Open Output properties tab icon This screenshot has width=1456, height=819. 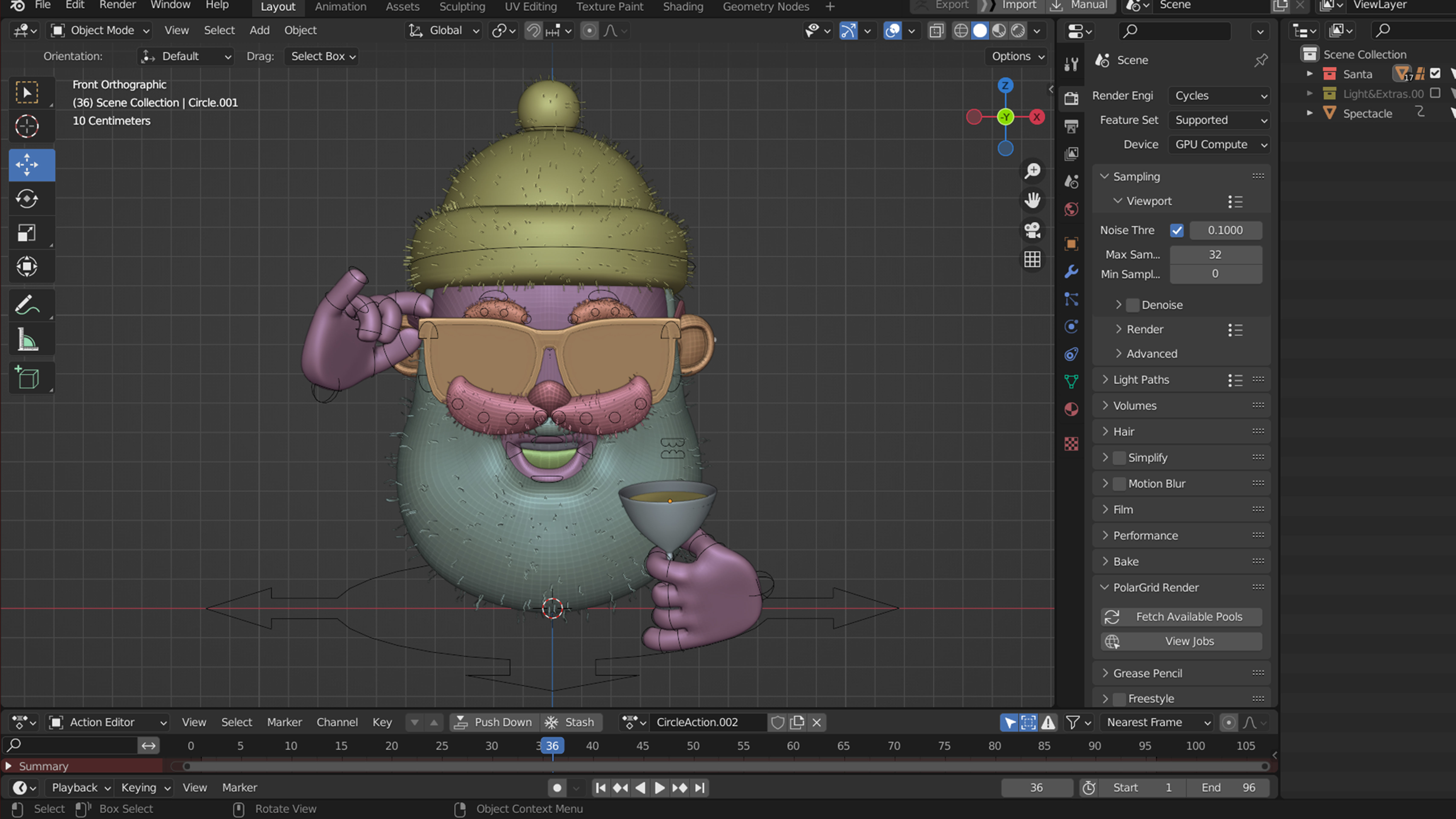click(x=1071, y=126)
